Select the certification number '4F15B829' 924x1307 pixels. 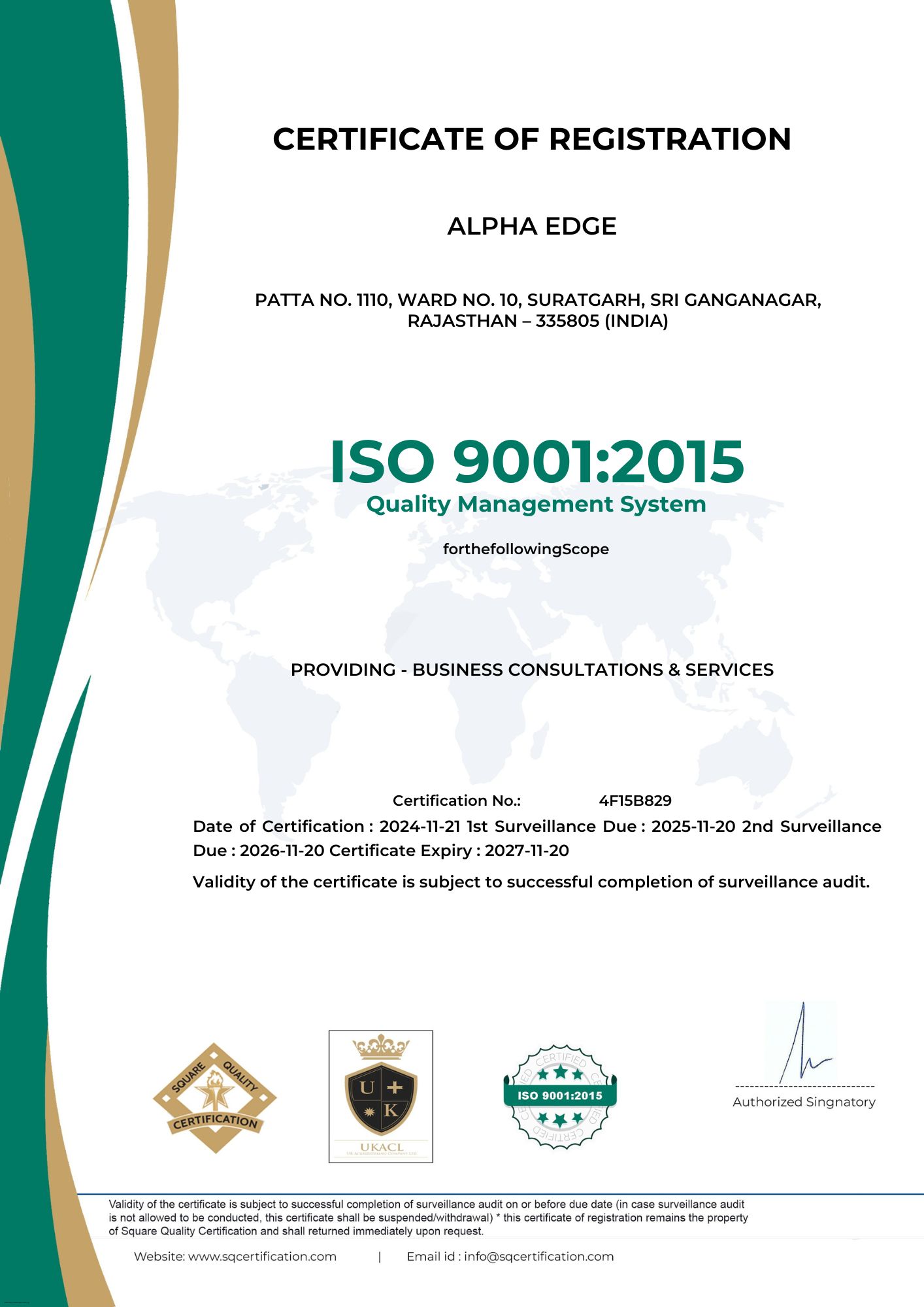coord(635,801)
